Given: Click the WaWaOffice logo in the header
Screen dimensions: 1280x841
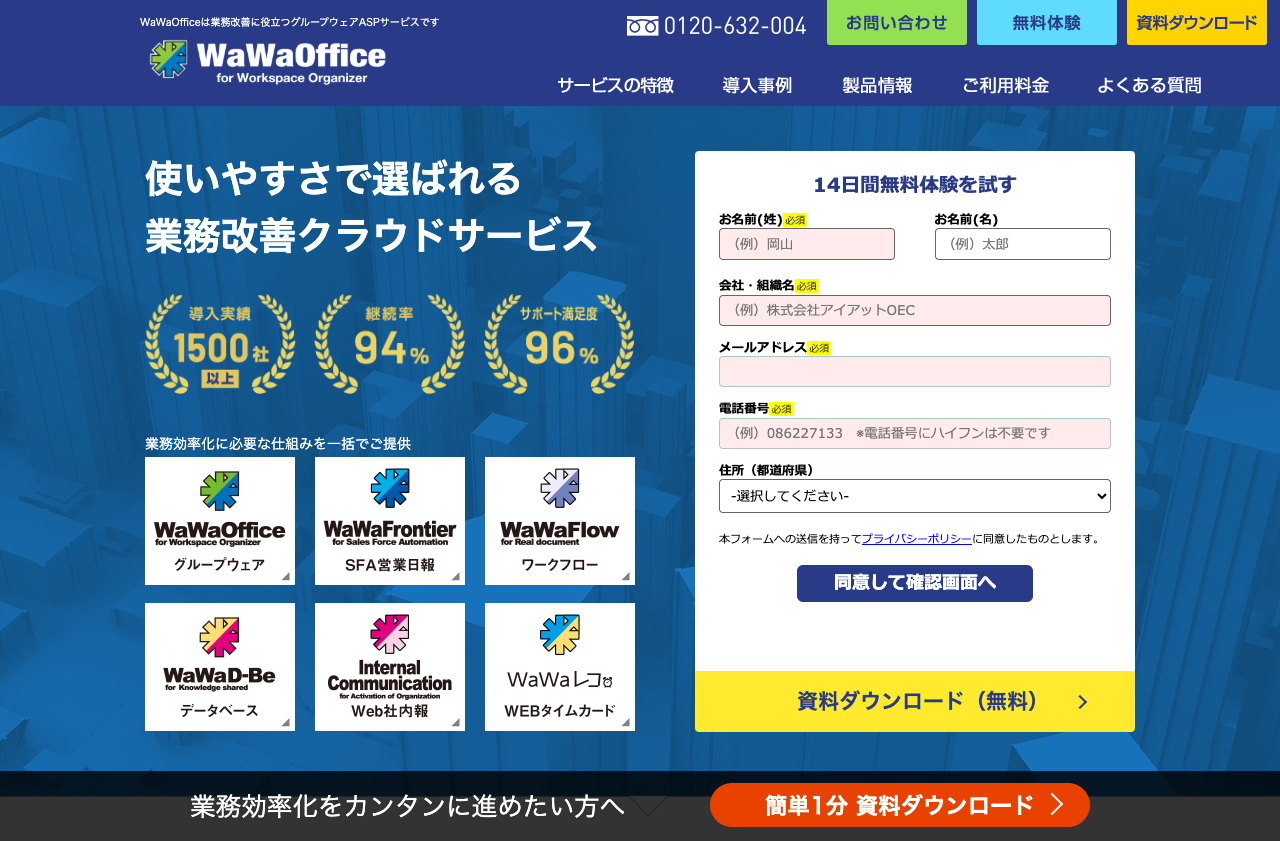Looking at the screenshot, I should pos(265,62).
